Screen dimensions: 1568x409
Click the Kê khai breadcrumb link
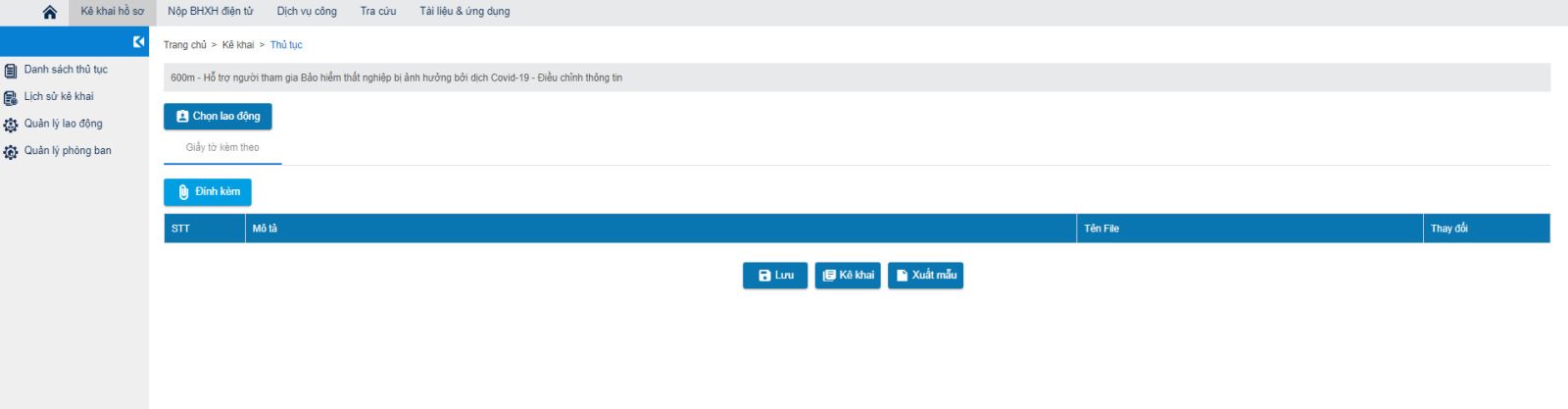click(x=237, y=45)
